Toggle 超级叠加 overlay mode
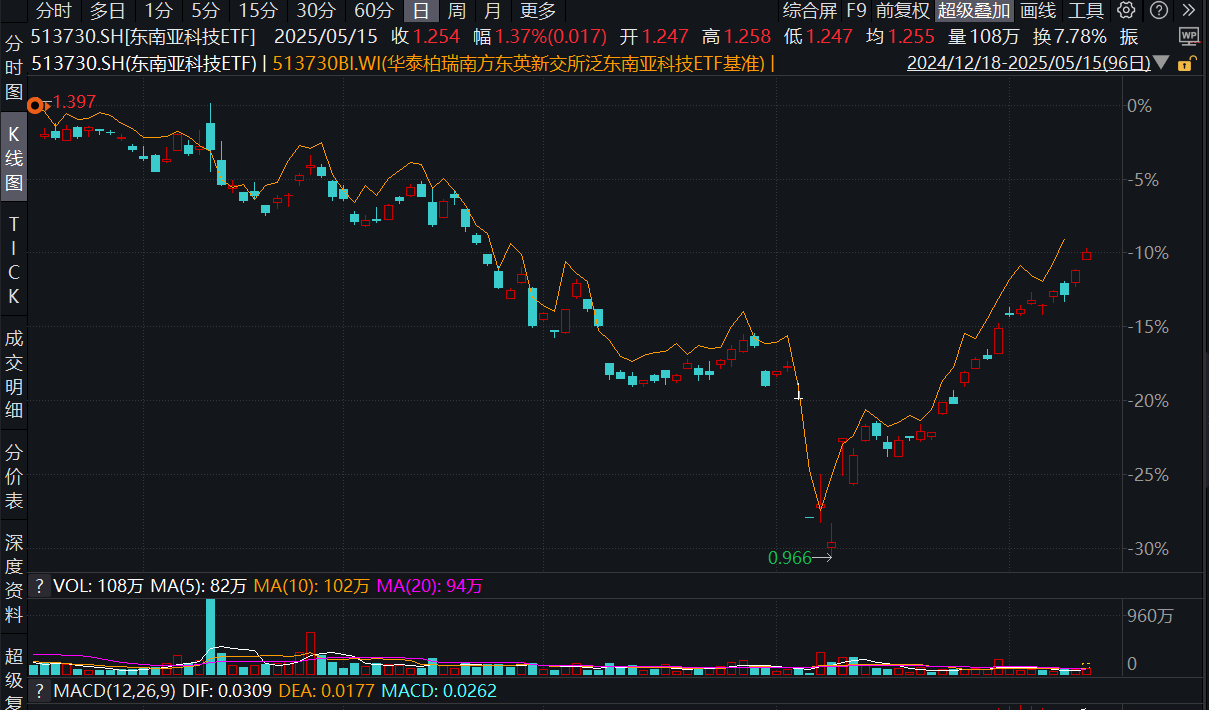Viewport: 1209px width, 710px height. tap(975, 11)
